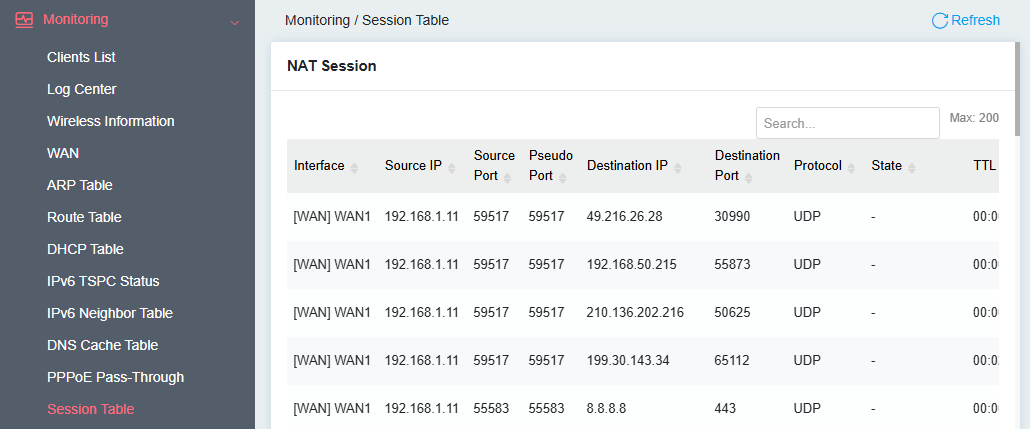Screen dimensions: 1030x429
Task: Click the Refresh circular arrow icon
Action: pos(939,20)
